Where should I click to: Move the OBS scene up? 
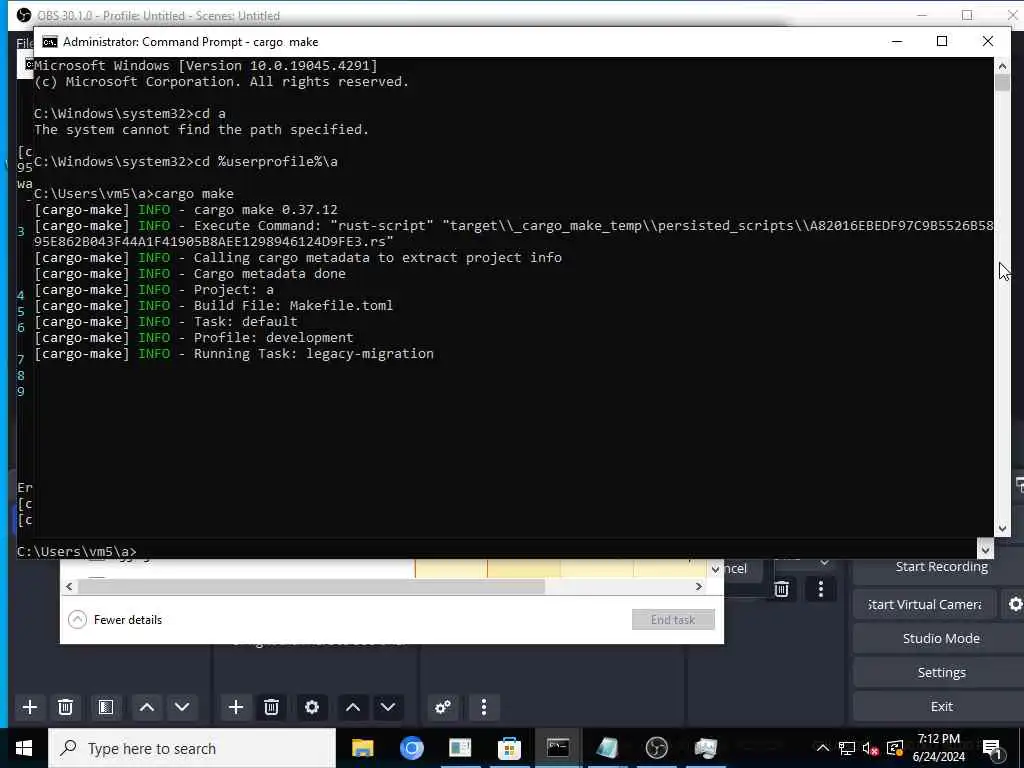click(x=147, y=707)
